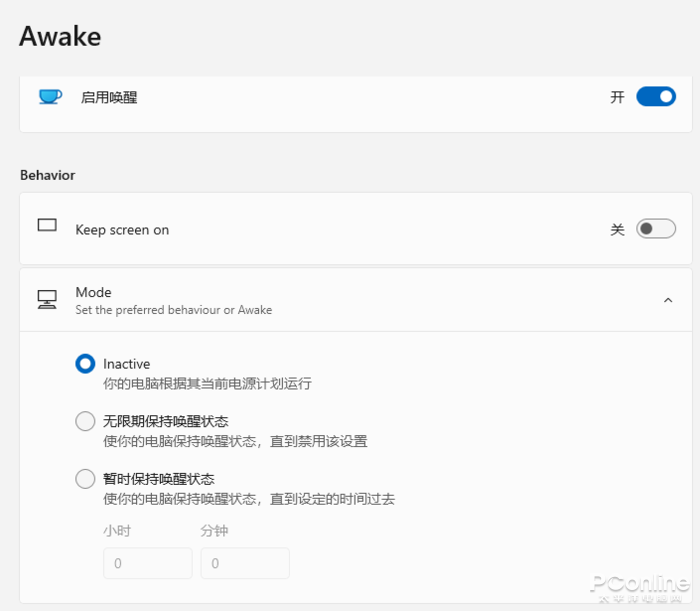Click the monitor icon beside Mode

[47, 299]
